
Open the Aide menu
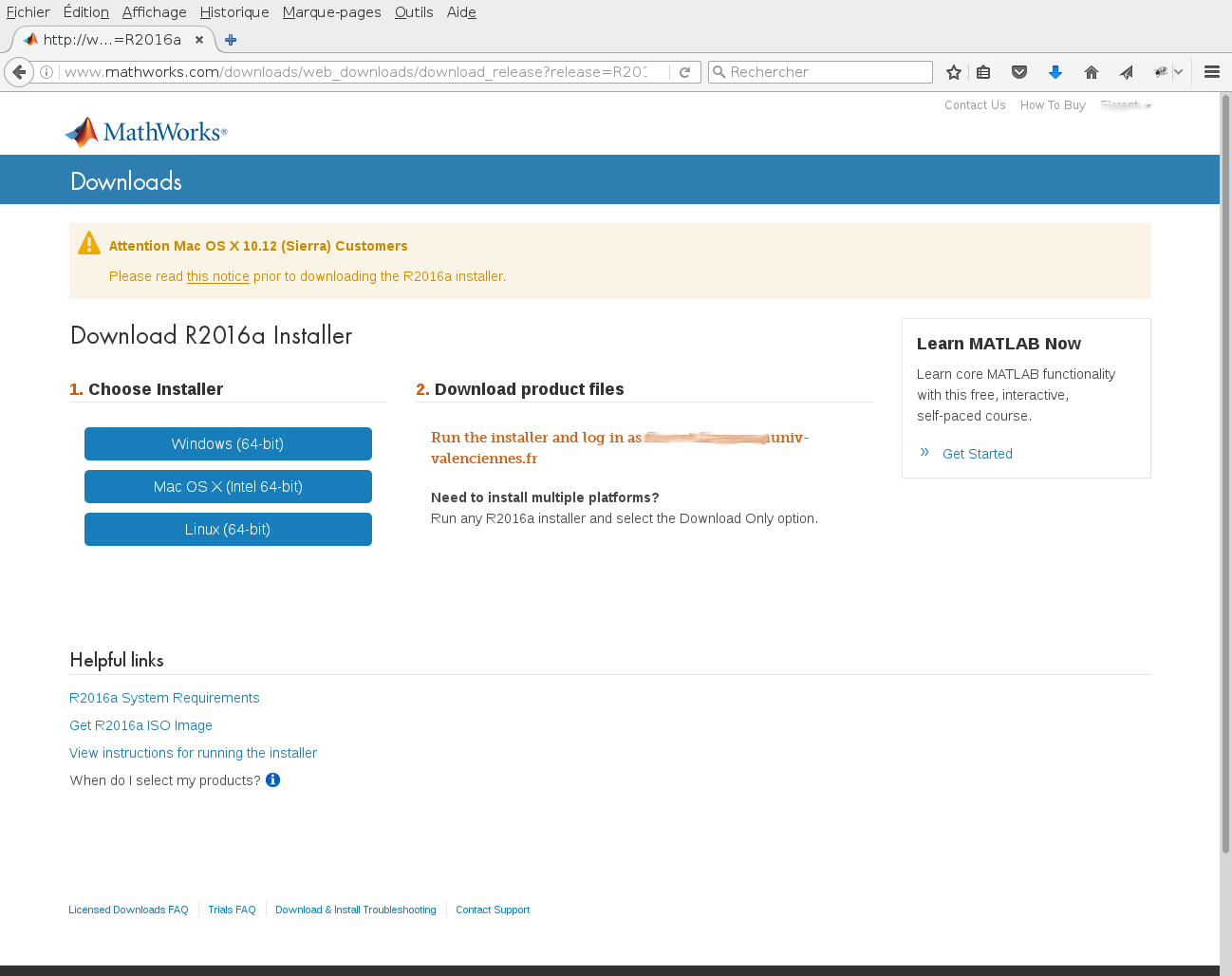click(461, 12)
